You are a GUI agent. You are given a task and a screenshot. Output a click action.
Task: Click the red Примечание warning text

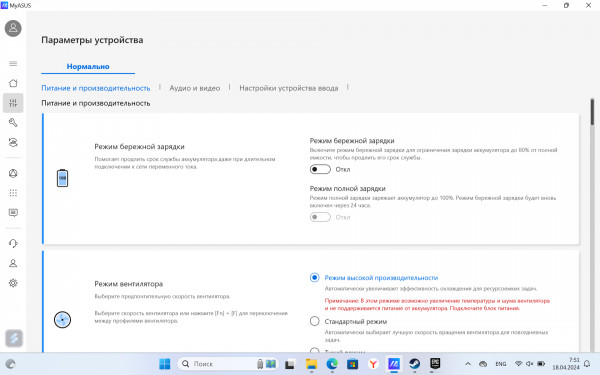pyautogui.click(x=437, y=304)
